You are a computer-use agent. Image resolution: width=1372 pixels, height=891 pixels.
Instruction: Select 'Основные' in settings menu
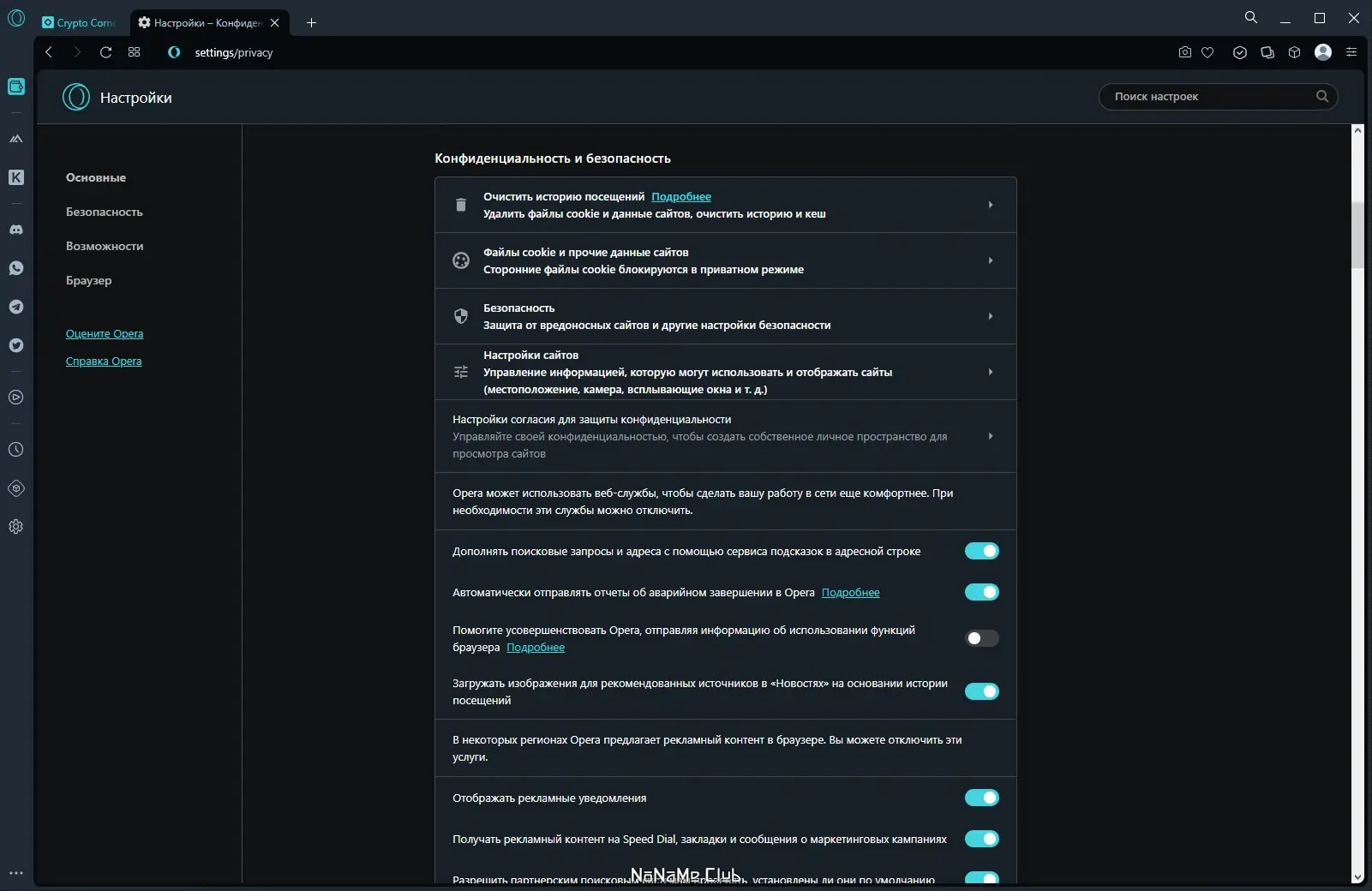point(96,177)
